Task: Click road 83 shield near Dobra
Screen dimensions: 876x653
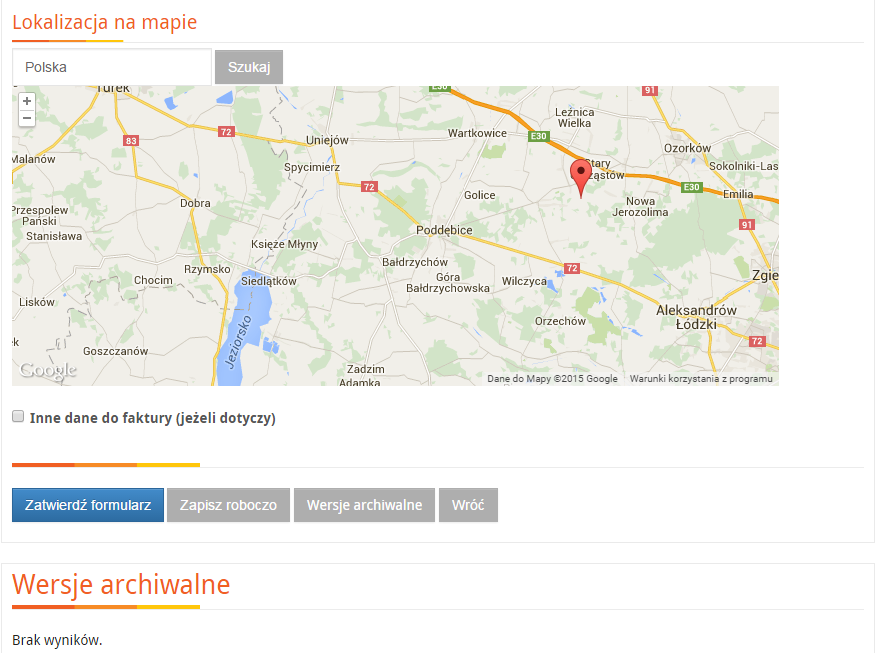Action: tap(131, 141)
